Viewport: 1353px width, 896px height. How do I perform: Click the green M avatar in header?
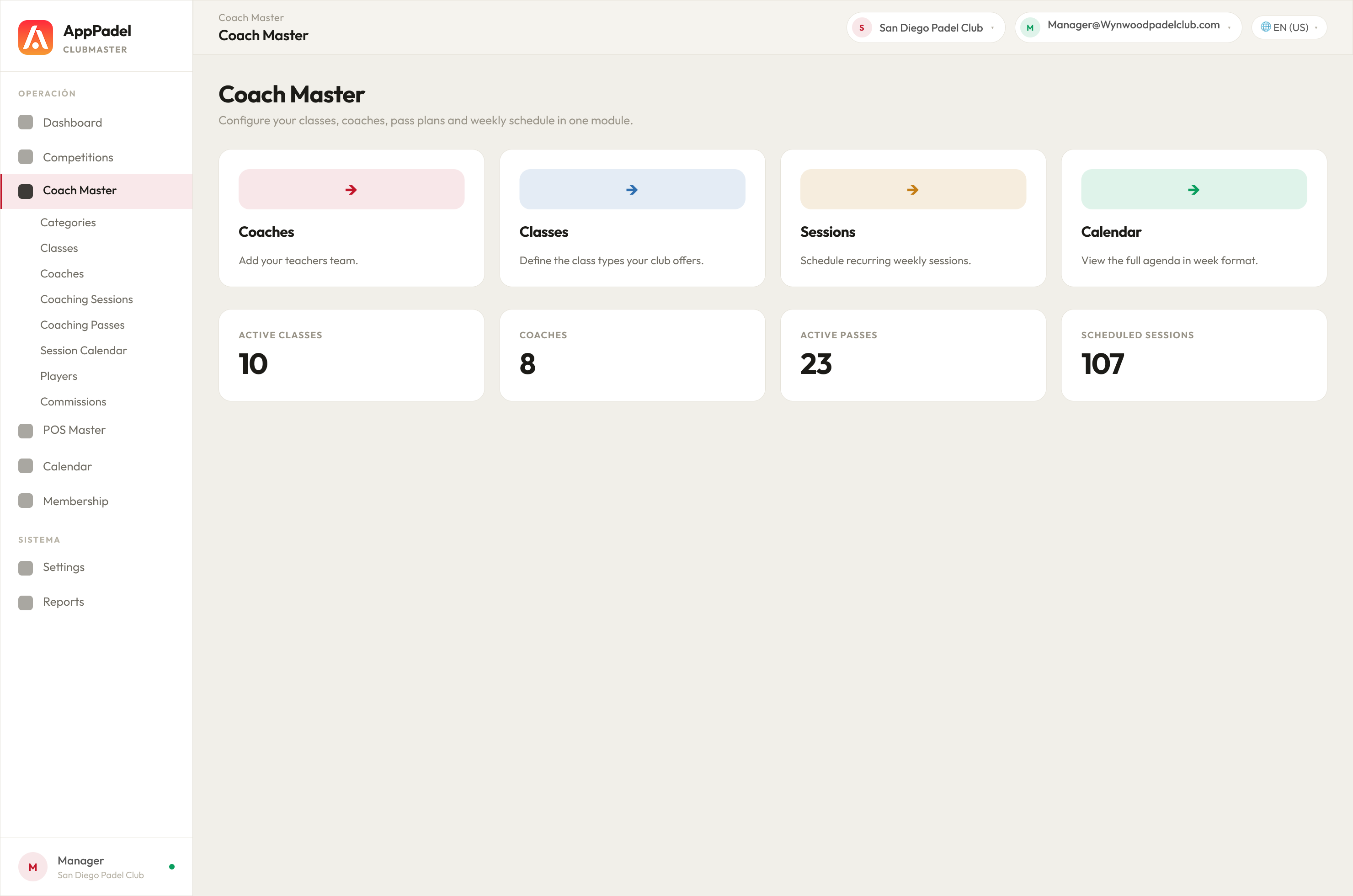1030,27
